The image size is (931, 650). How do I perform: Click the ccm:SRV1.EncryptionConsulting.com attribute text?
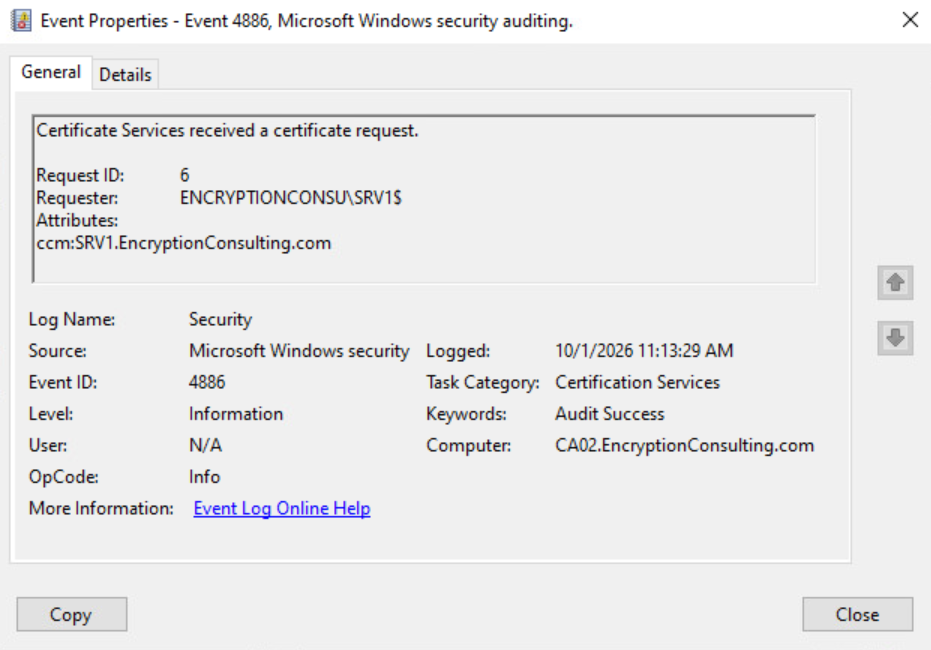pyautogui.click(x=183, y=243)
